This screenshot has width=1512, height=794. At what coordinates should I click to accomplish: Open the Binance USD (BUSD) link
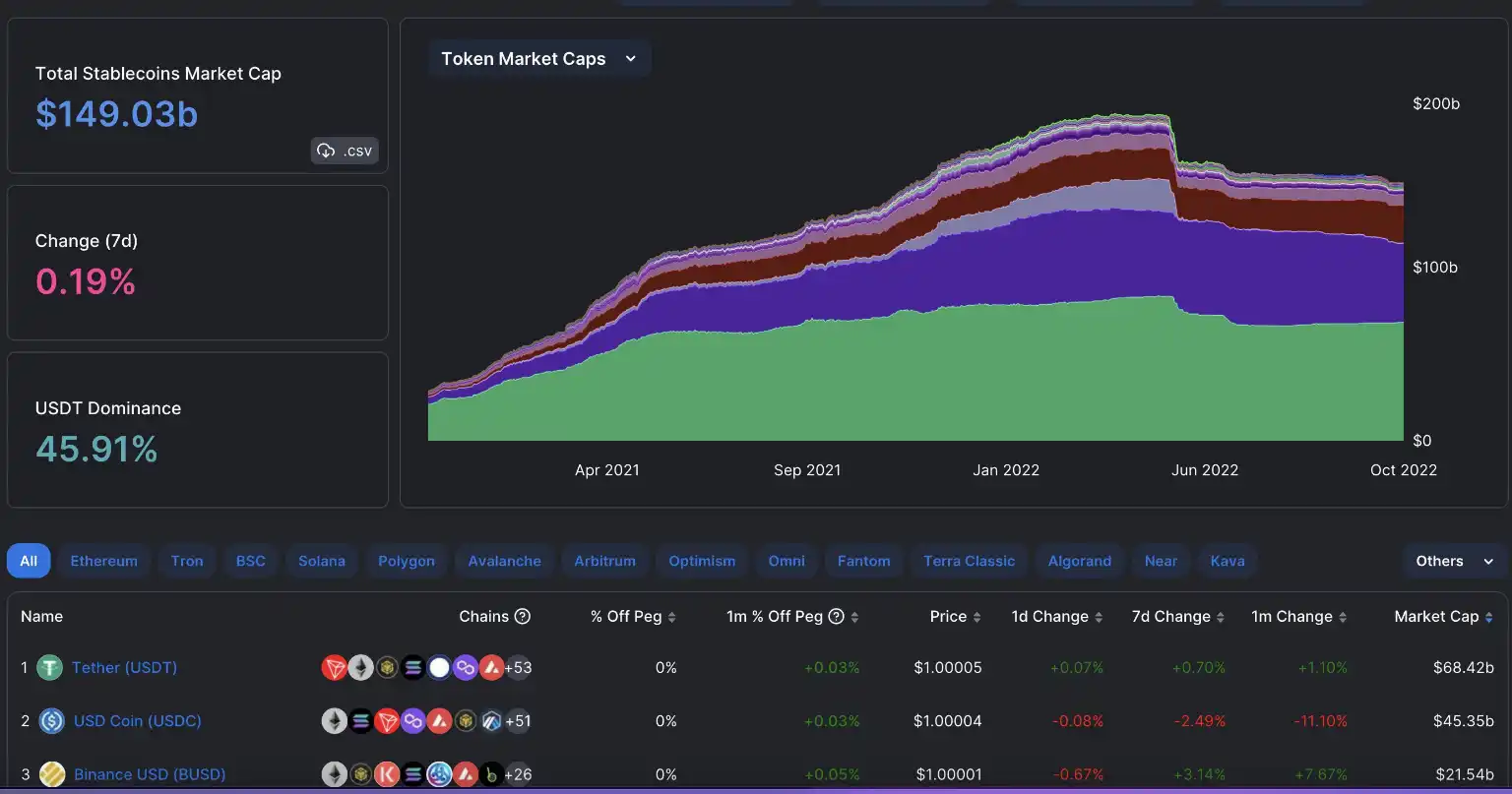(x=150, y=773)
